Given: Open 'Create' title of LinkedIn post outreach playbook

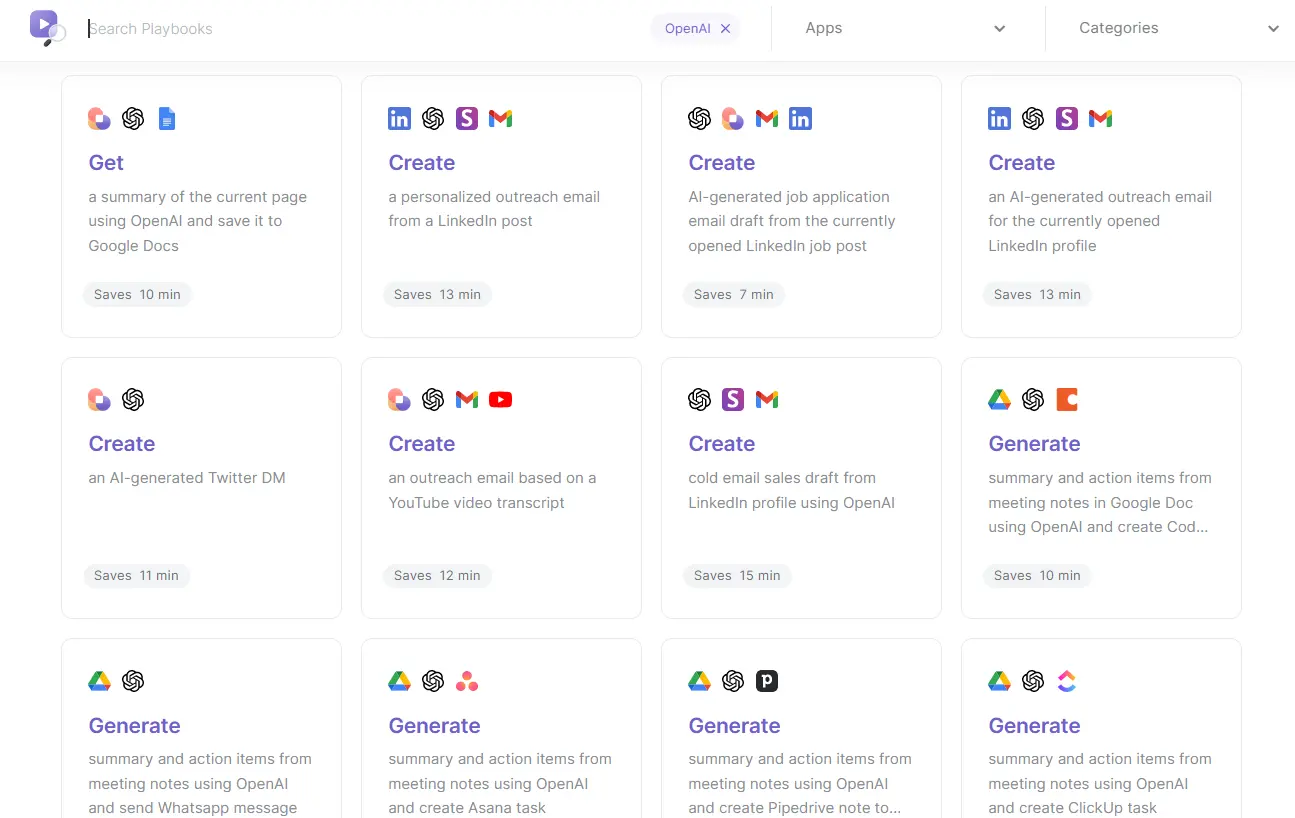Looking at the screenshot, I should tap(422, 163).
